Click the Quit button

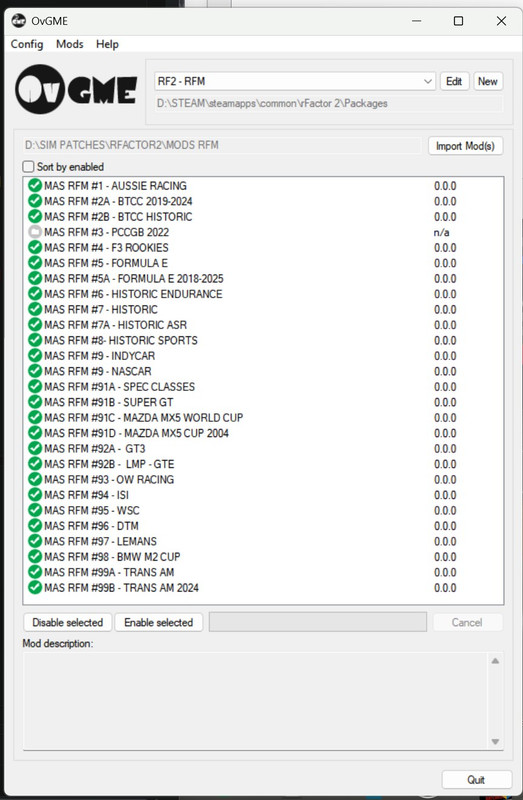point(477,780)
